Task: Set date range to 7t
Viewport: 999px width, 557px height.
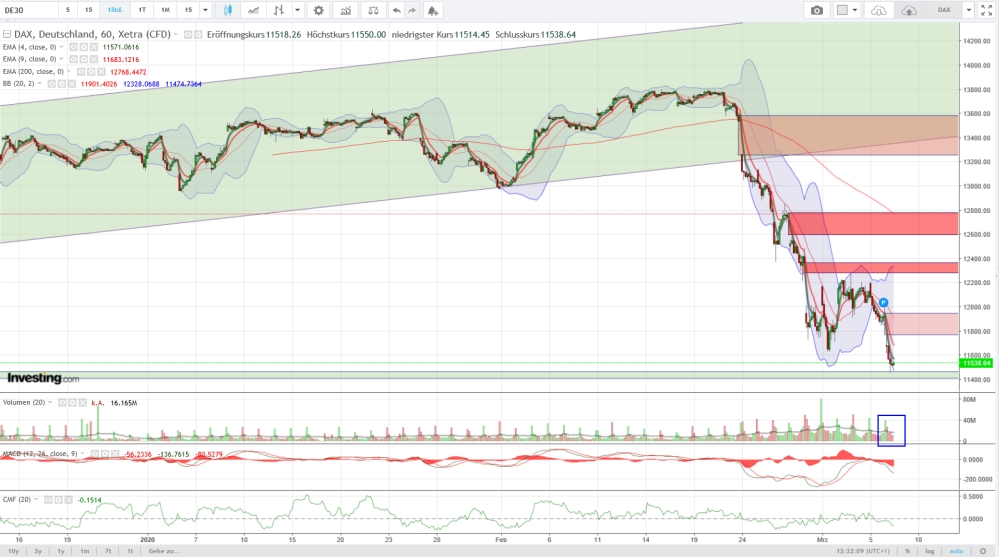Action: tap(108, 551)
